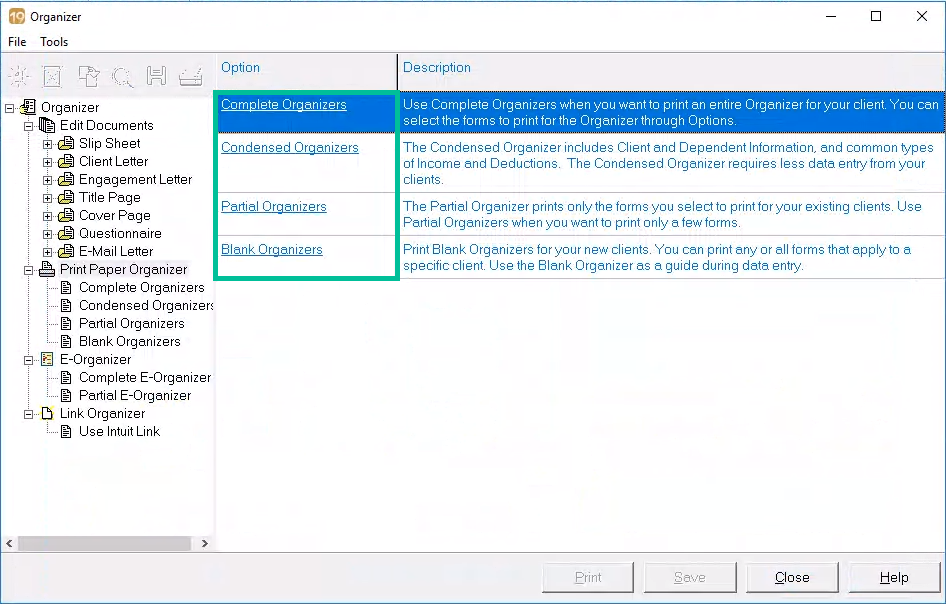Click the magnifier Preview toolbar icon

[x=122, y=76]
